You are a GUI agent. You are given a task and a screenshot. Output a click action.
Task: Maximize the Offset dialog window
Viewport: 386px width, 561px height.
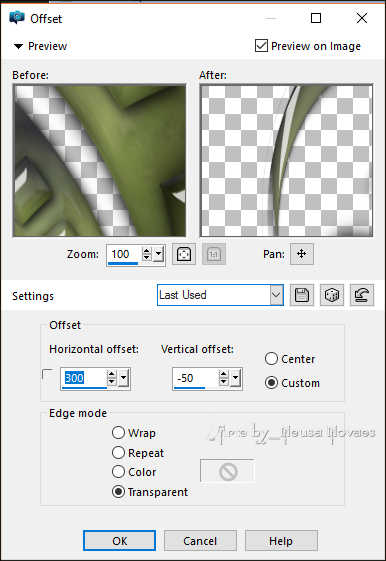click(x=316, y=18)
